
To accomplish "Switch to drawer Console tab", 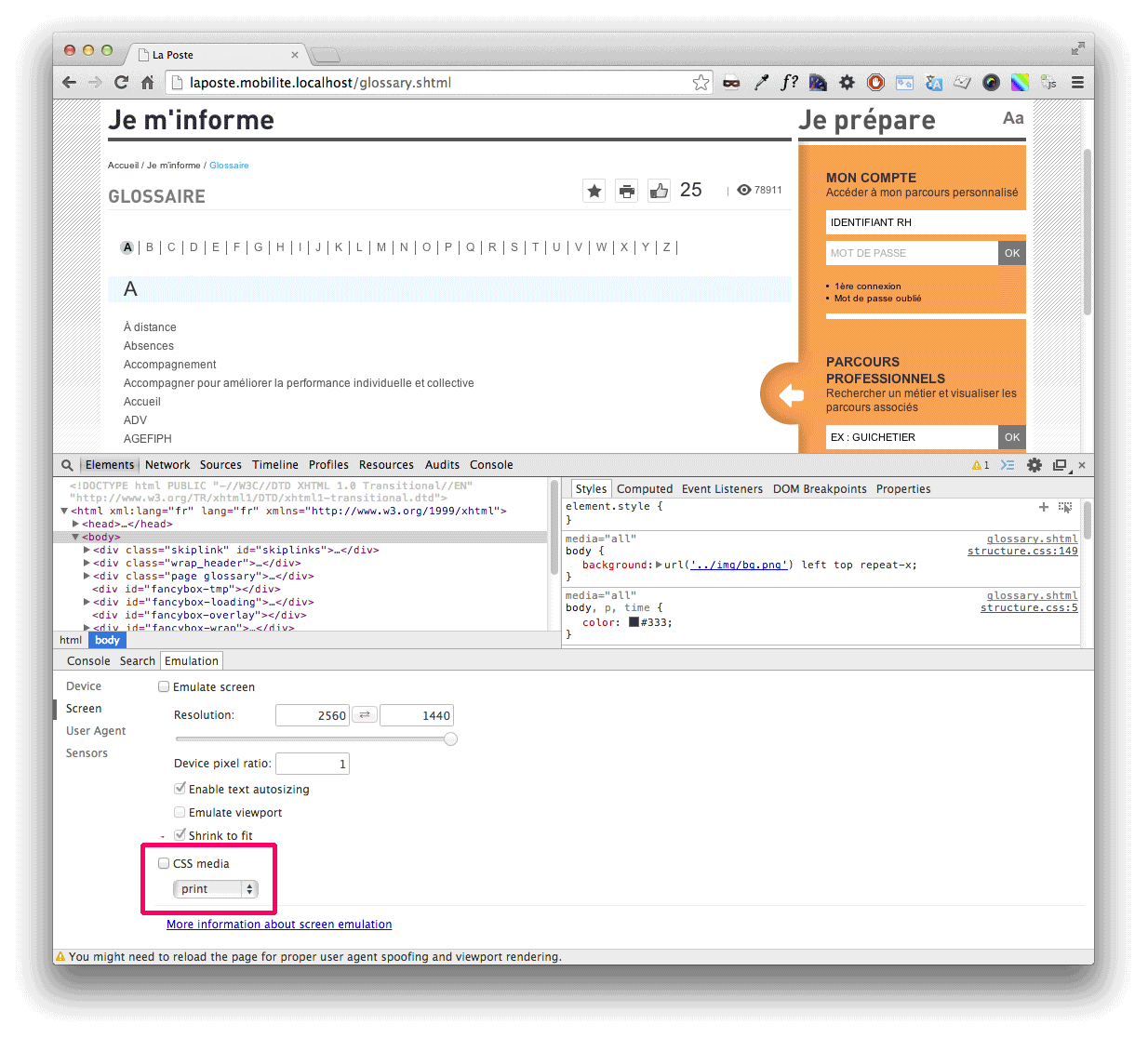I will [88, 661].
